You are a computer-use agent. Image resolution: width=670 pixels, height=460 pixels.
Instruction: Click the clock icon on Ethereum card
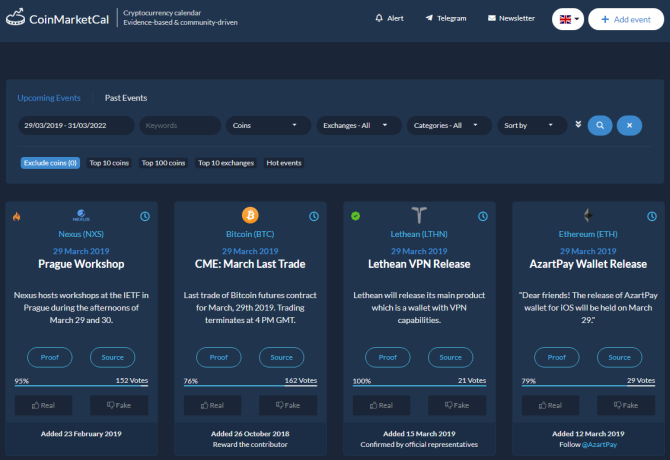tap(652, 217)
